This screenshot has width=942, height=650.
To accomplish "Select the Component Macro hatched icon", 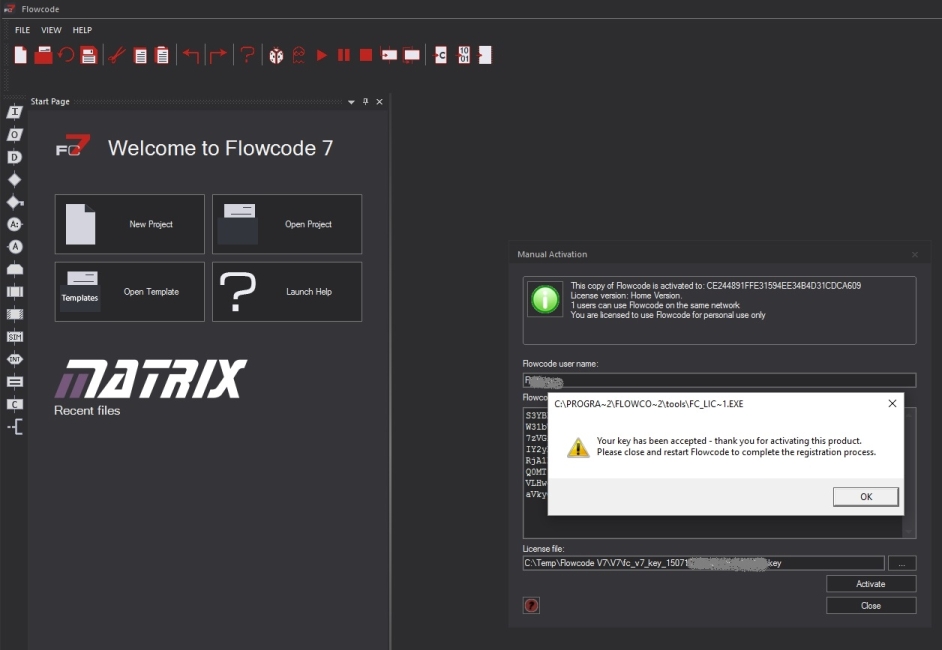I will pyautogui.click(x=15, y=314).
